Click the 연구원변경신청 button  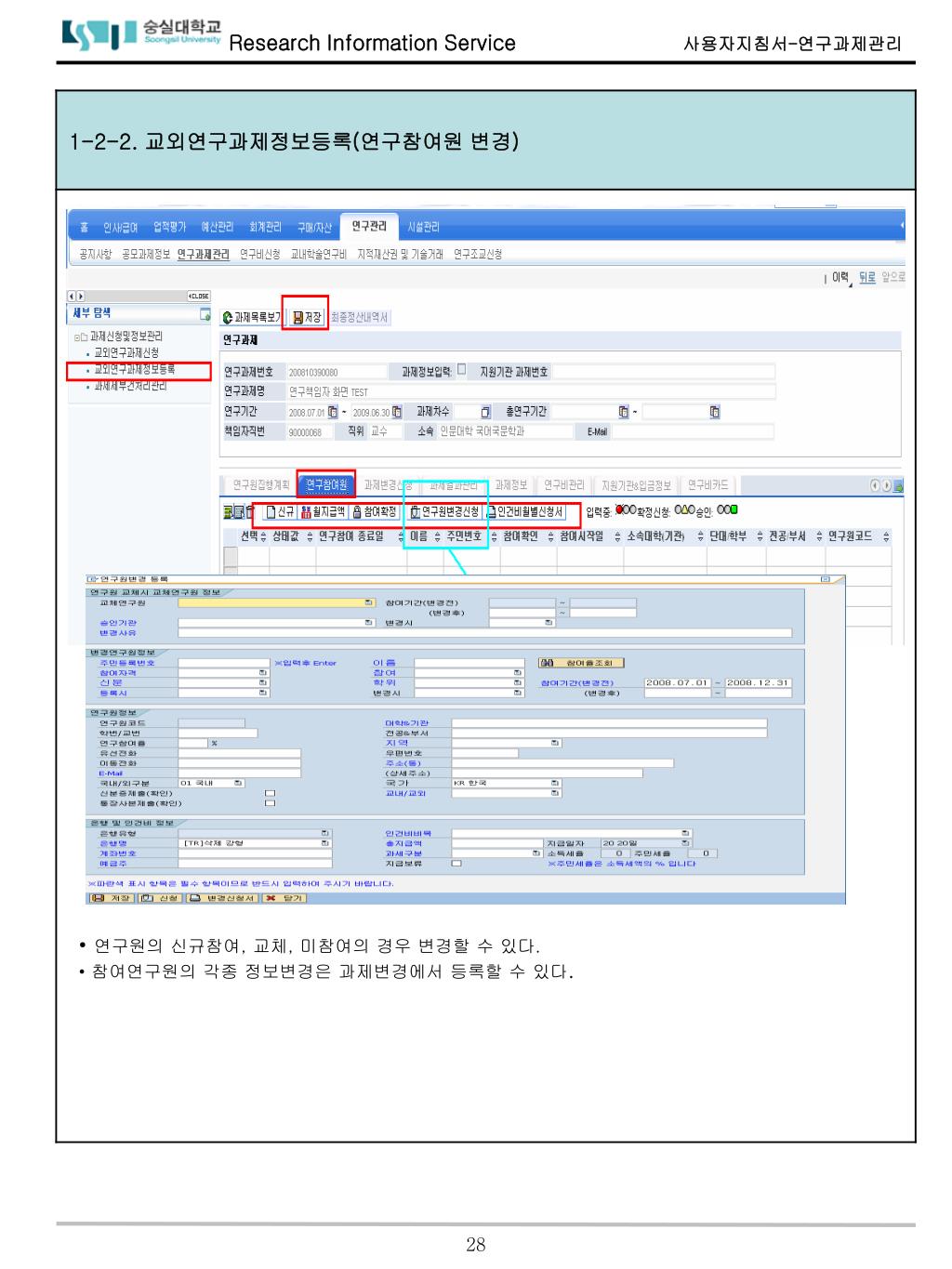tap(444, 511)
